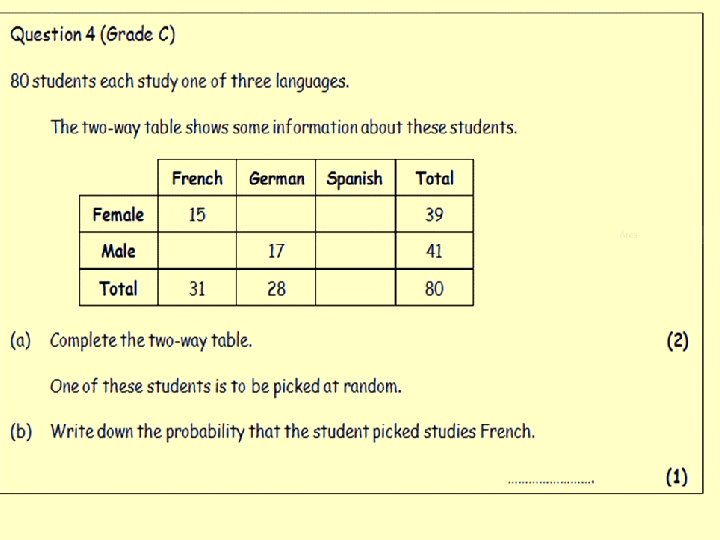Click the cell showing 15 for Female French
720x540 pixels.
click(x=197, y=214)
